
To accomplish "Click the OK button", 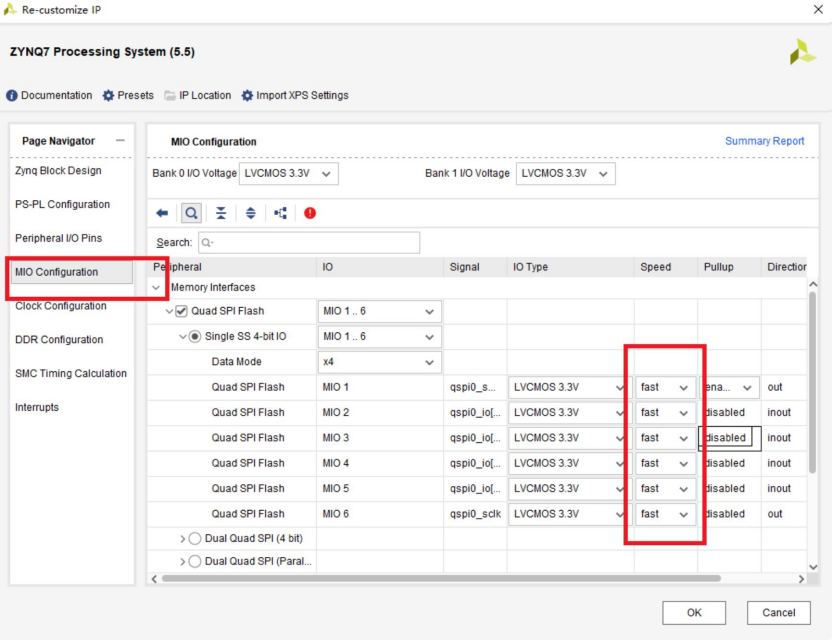I will pos(694,613).
